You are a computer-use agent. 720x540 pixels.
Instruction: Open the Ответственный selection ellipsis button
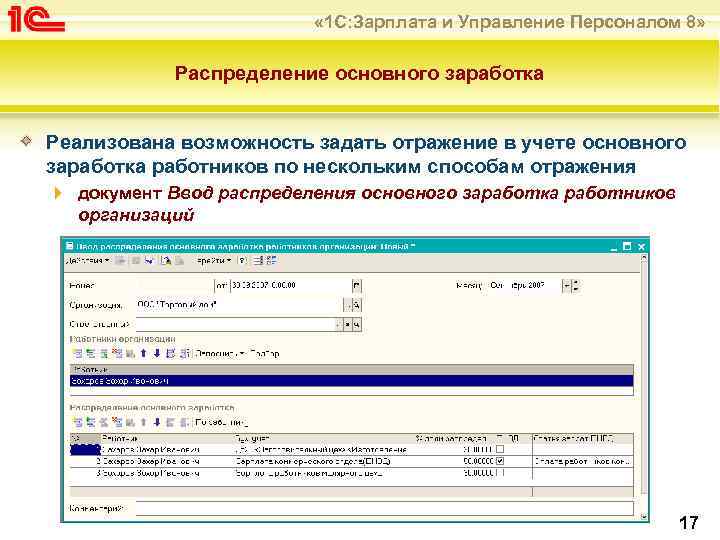[x=339, y=324]
